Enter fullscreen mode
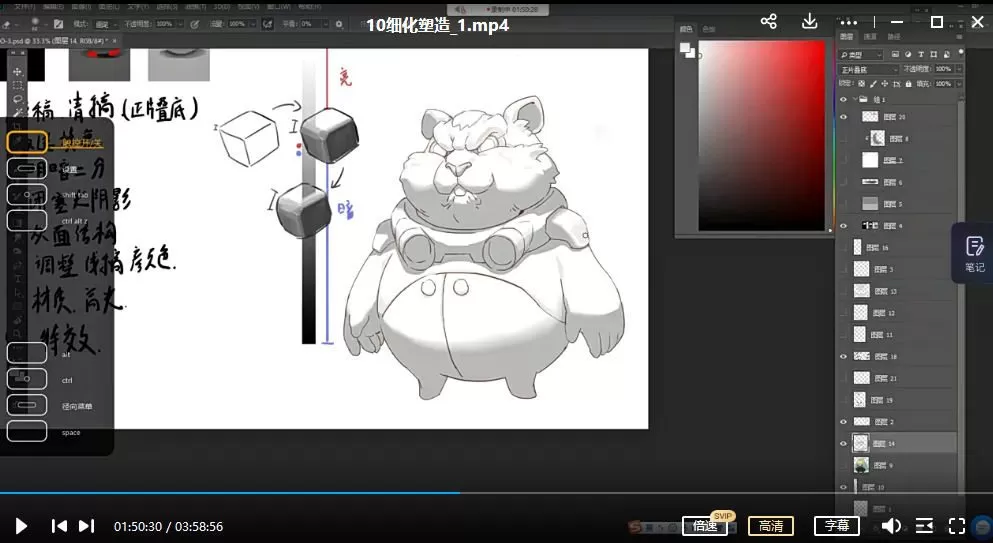The image size is (993, 543). [957, 526]
